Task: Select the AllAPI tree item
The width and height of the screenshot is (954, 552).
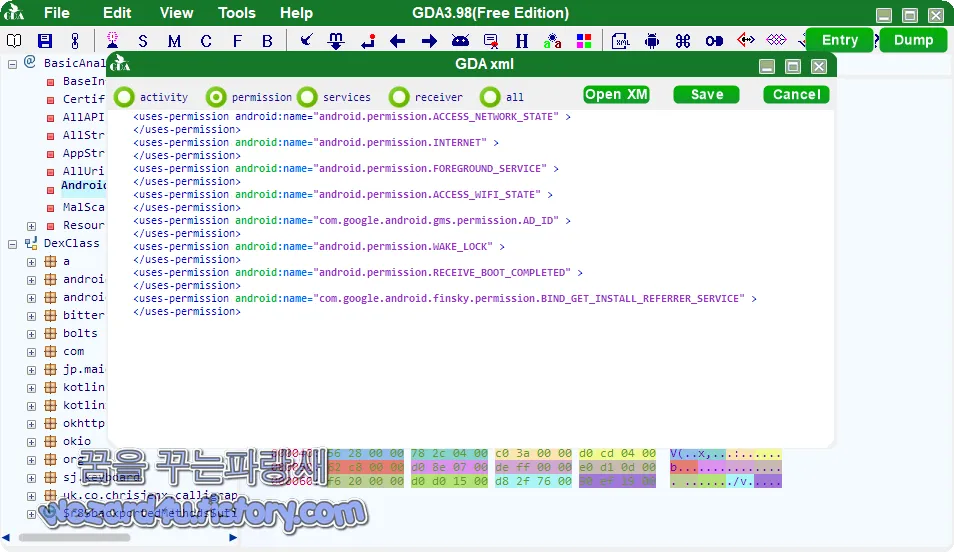Action: click(x=83, y=117)
